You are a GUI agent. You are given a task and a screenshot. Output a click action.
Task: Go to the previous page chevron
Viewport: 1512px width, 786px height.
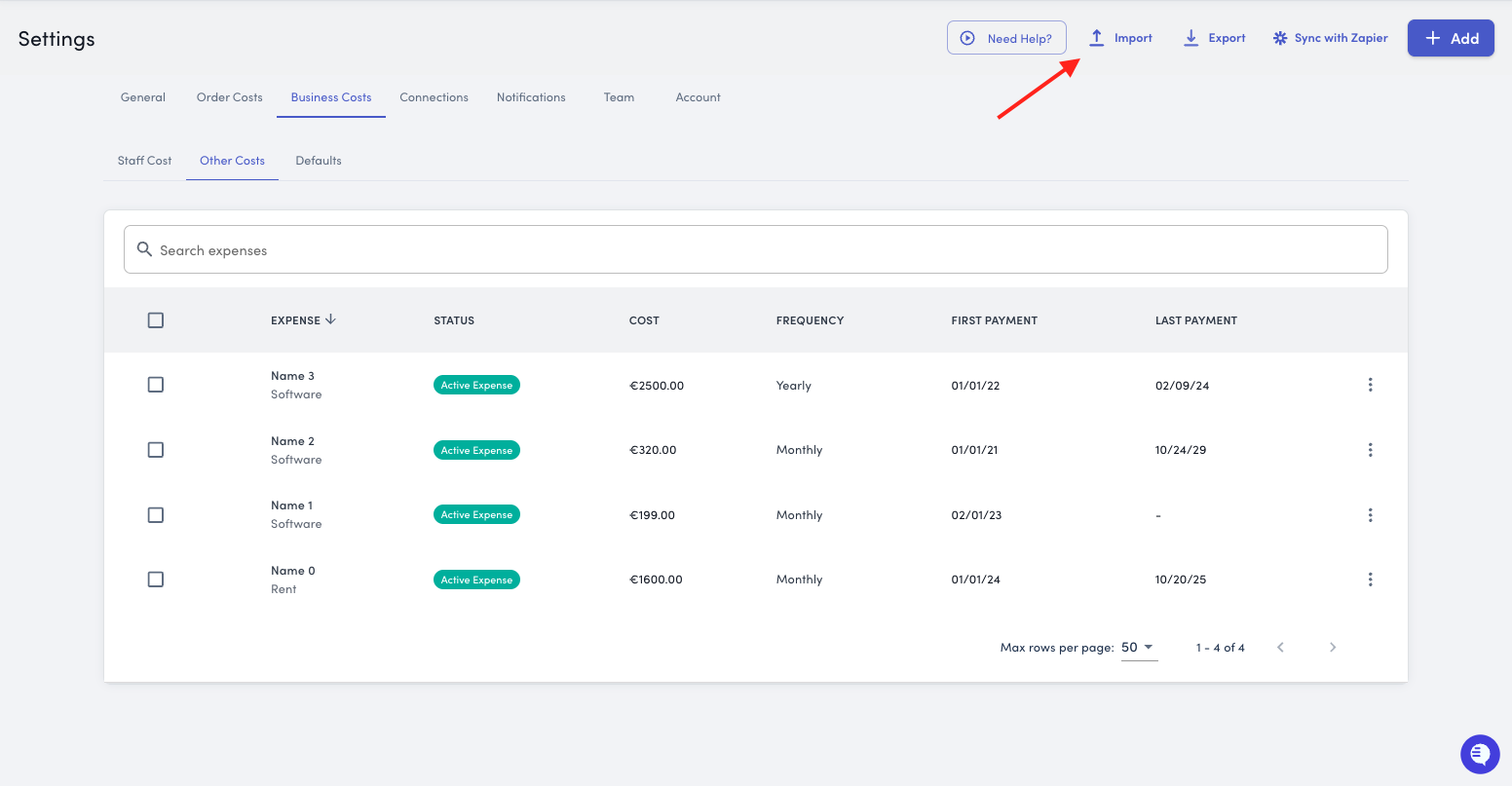coord(1280,648)
